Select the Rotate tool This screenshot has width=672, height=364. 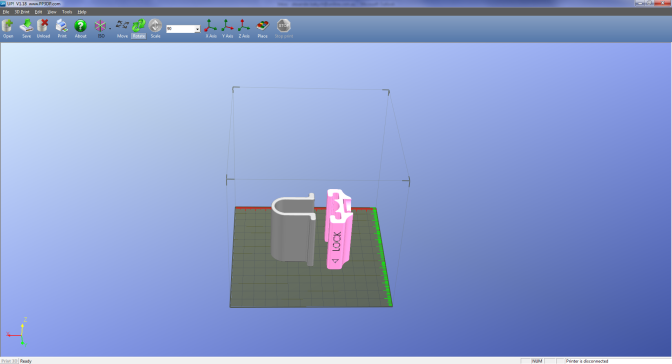tap(138, 28)
